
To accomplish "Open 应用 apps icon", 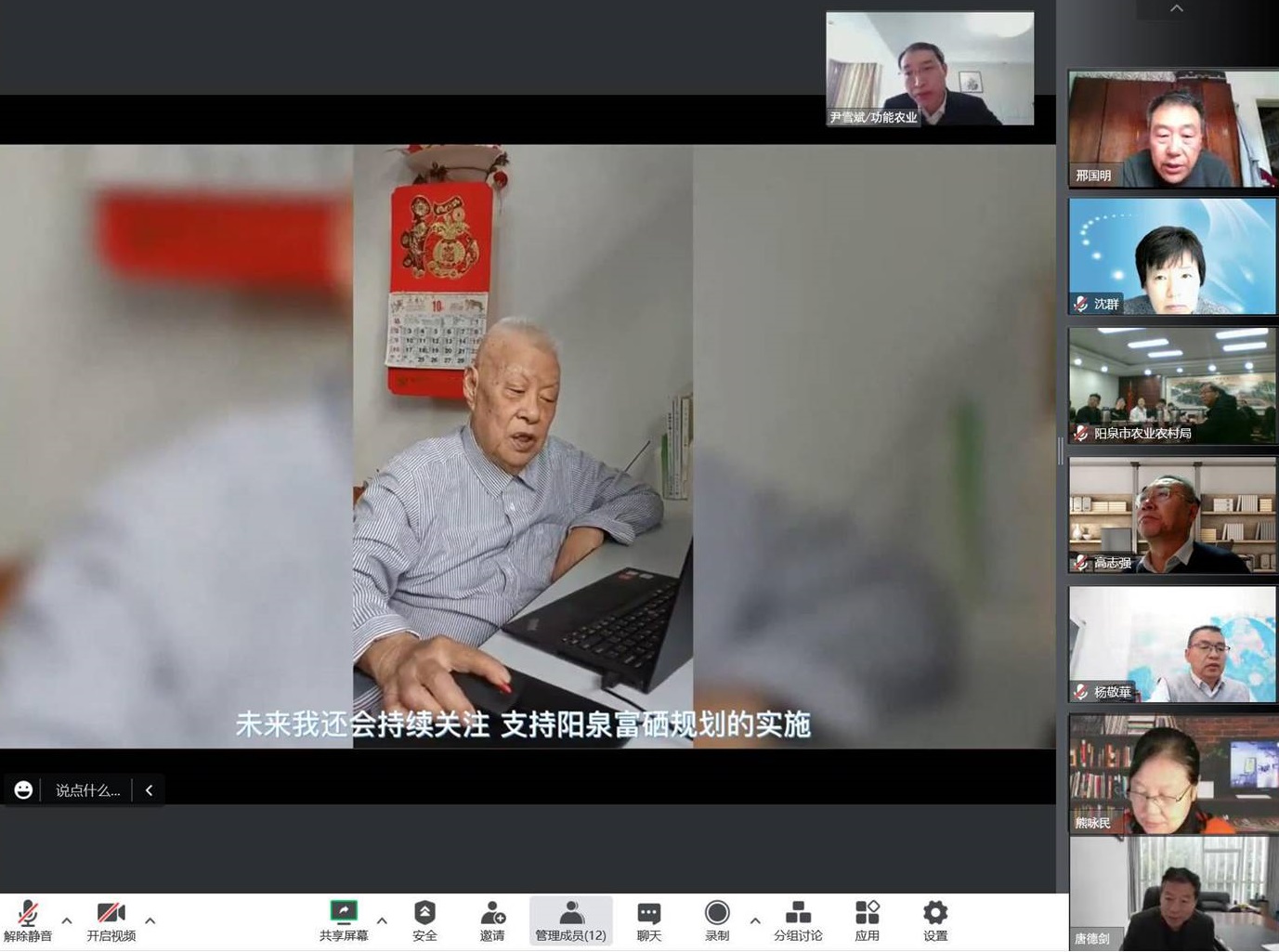I will pos(867,914).
